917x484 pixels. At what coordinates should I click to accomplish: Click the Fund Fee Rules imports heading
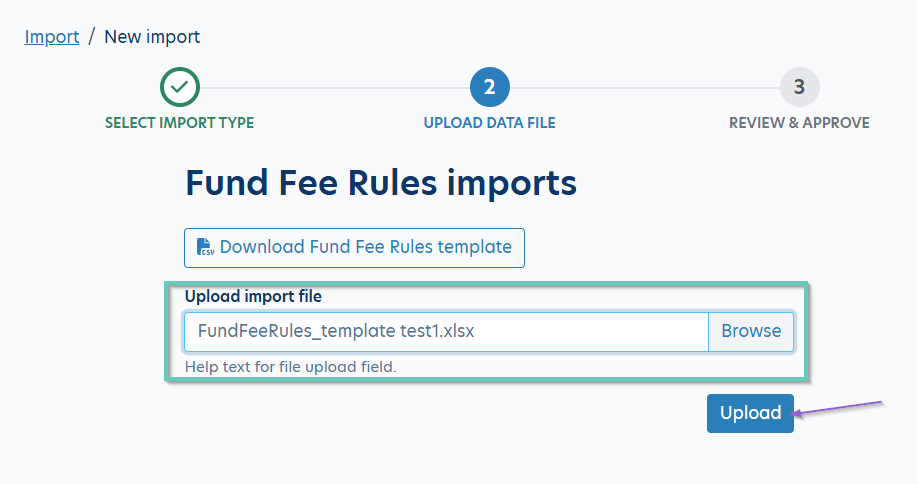point(381,184)
